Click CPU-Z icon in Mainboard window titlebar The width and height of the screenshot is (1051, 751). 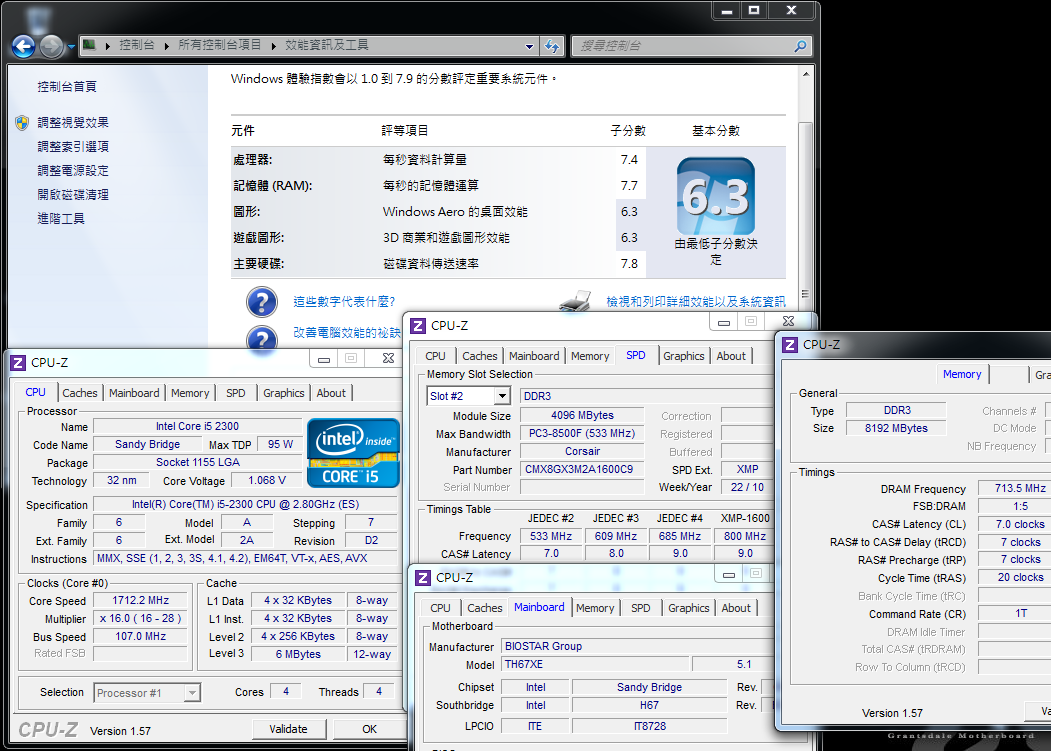[423, 578]
